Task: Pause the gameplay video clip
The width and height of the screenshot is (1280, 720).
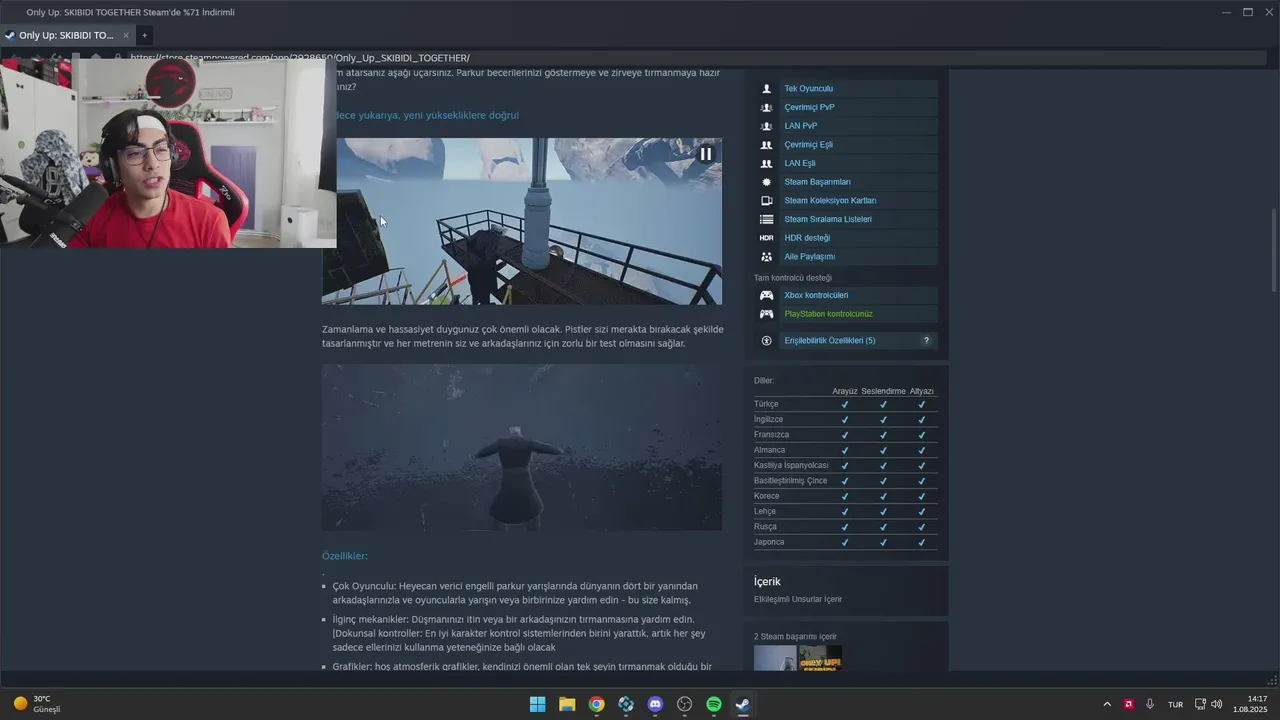Action: pyautogui.click(x=706, y=154)
